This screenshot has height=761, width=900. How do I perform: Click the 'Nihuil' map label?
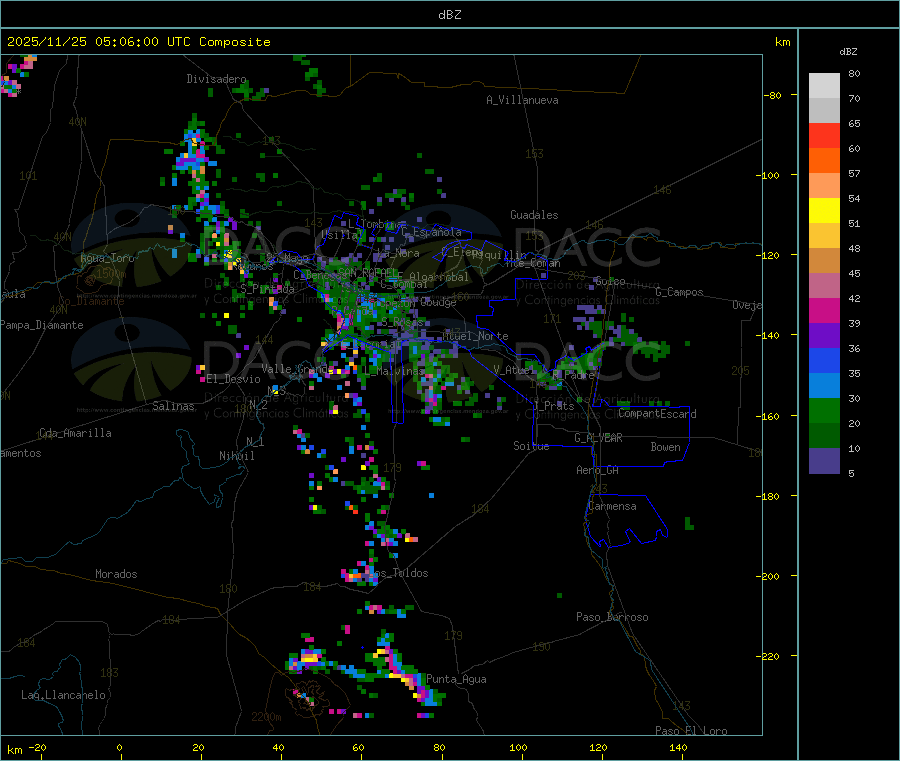tap(237, 456)
